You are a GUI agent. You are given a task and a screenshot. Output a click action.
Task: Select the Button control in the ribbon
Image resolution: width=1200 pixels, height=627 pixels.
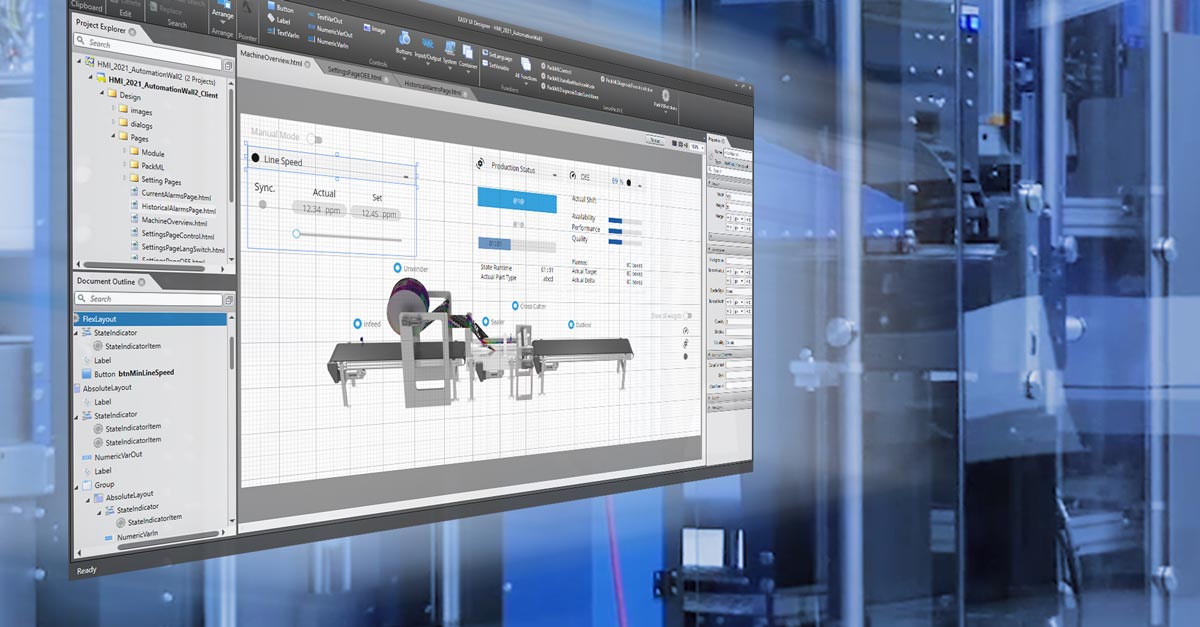click(x=280, y=7)
